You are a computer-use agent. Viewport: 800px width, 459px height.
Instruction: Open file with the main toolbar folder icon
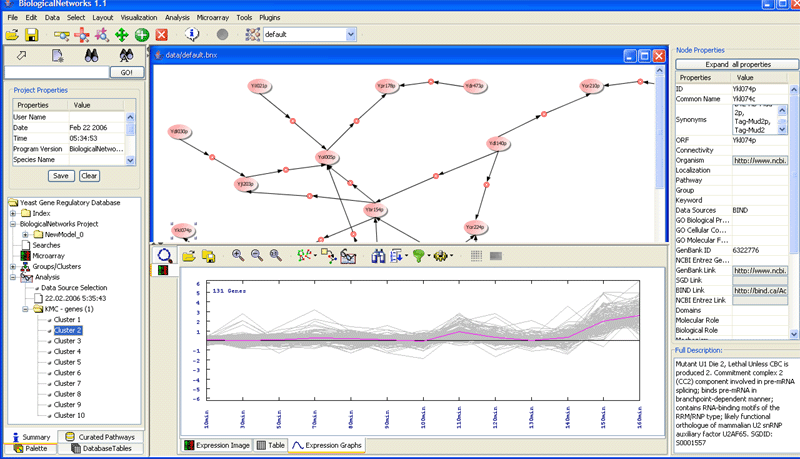12,35
